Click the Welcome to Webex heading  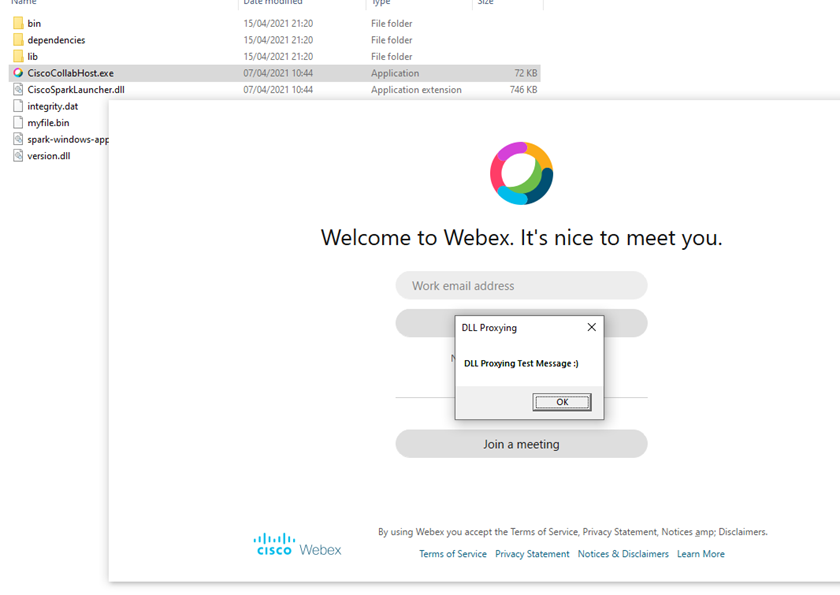click(x=521, y=237)
